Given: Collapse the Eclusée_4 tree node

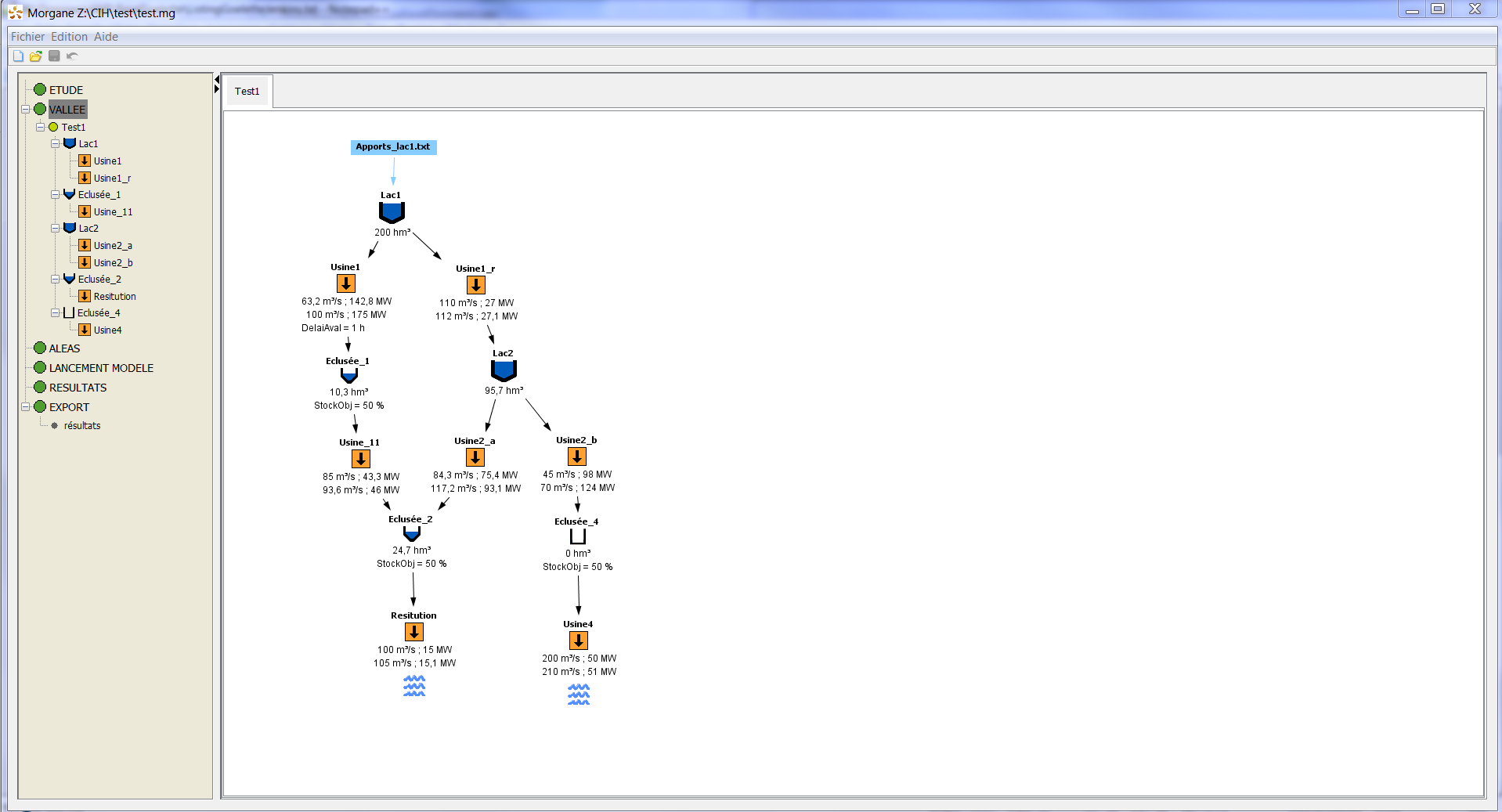Looking at the screenshot, I should coord(55,312).
